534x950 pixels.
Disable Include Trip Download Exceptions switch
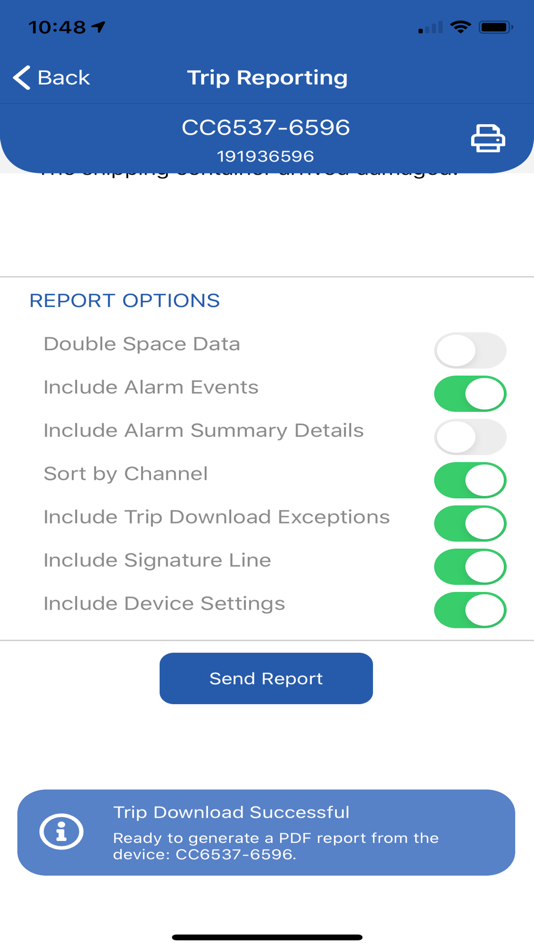(470, 523)
